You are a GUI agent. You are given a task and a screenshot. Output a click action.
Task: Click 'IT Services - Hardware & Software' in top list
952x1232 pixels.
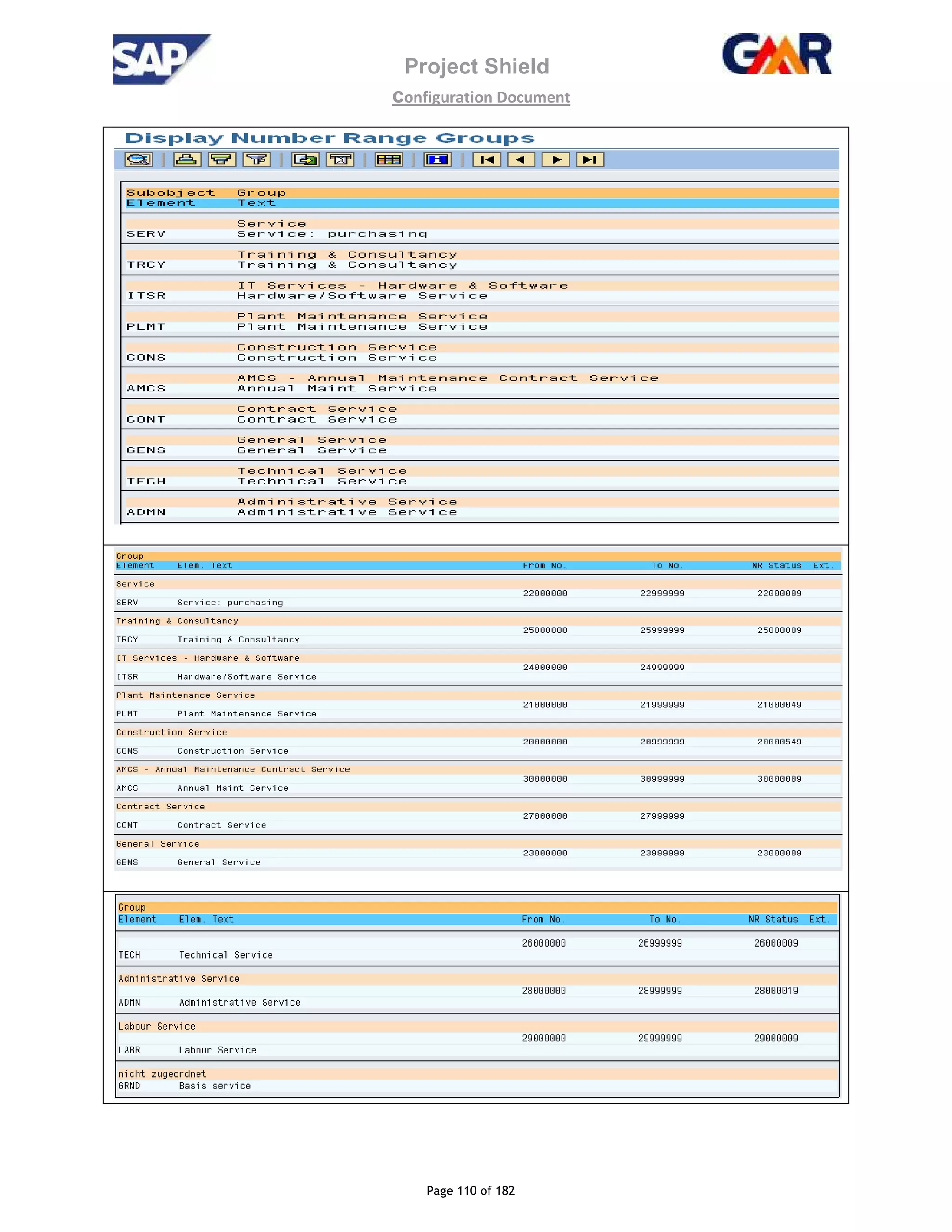tap(402, 285)
